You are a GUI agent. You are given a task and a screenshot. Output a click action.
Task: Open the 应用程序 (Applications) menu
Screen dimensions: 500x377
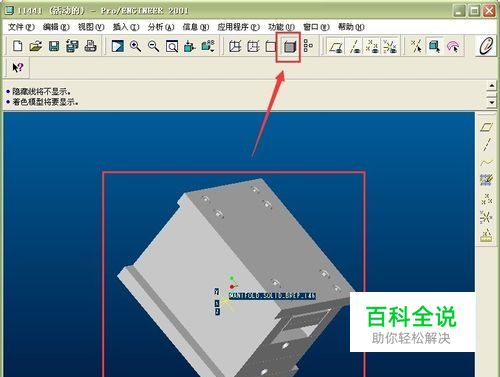pos(238,27)
